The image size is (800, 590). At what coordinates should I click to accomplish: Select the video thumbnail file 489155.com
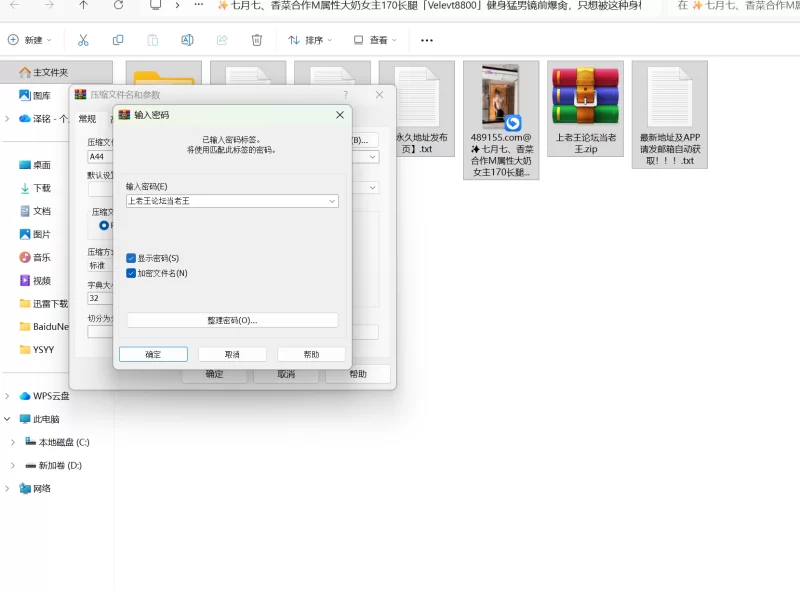click(x=501, y=120)
